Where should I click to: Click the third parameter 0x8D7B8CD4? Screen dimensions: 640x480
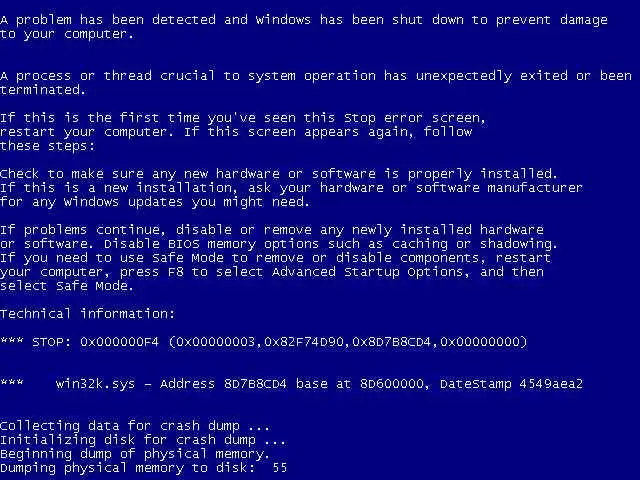(391, 342)
